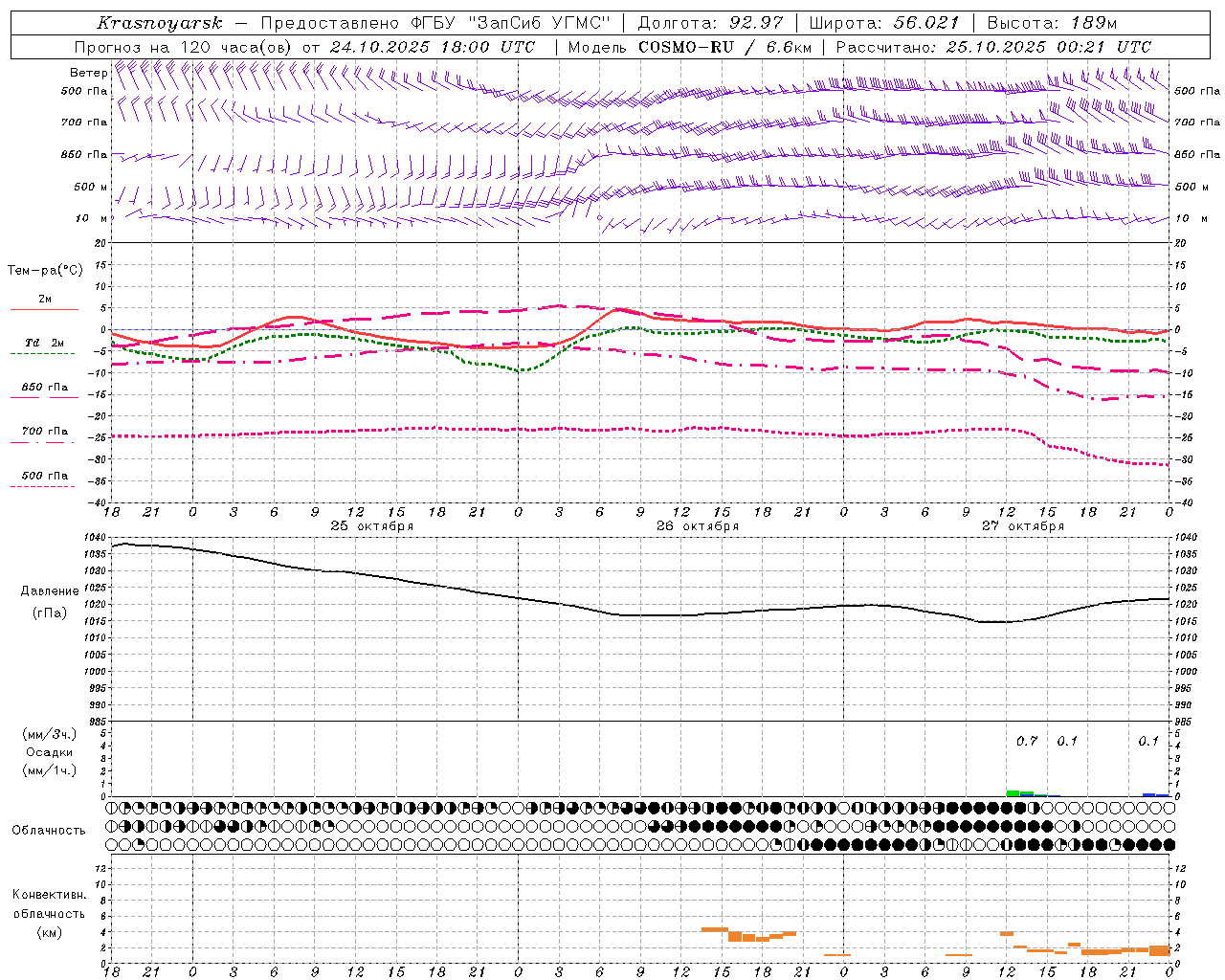1225x980 pixels.
Task: Select the Krasnoyarsk station title
Action: click(x=159, y=23)
